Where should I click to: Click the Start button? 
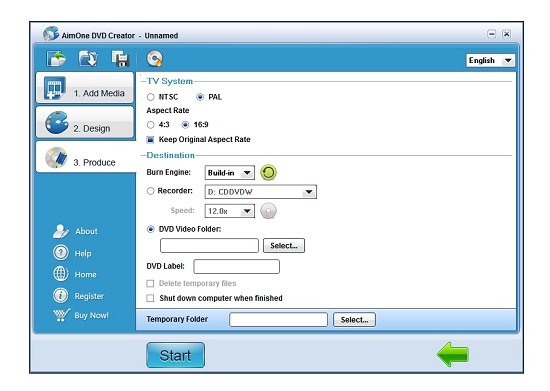175,355
